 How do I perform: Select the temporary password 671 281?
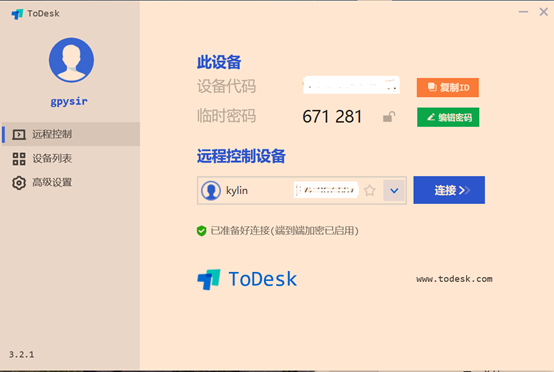(x=332, y=117)
